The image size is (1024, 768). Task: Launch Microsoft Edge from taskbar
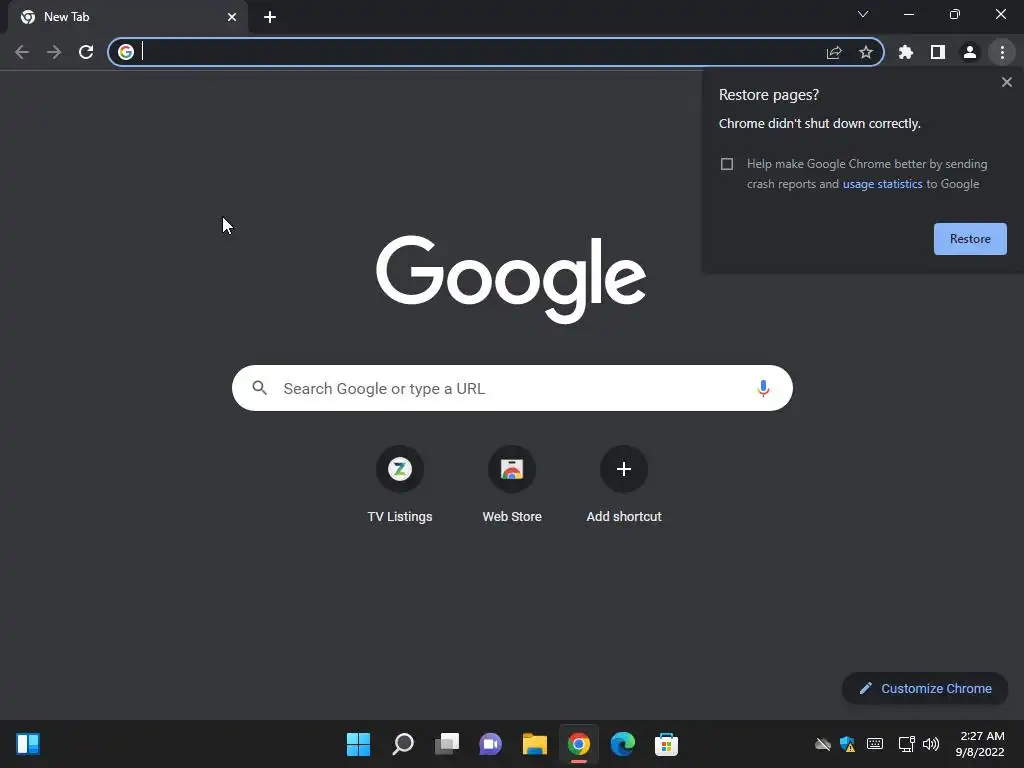(x=622, y=744)
